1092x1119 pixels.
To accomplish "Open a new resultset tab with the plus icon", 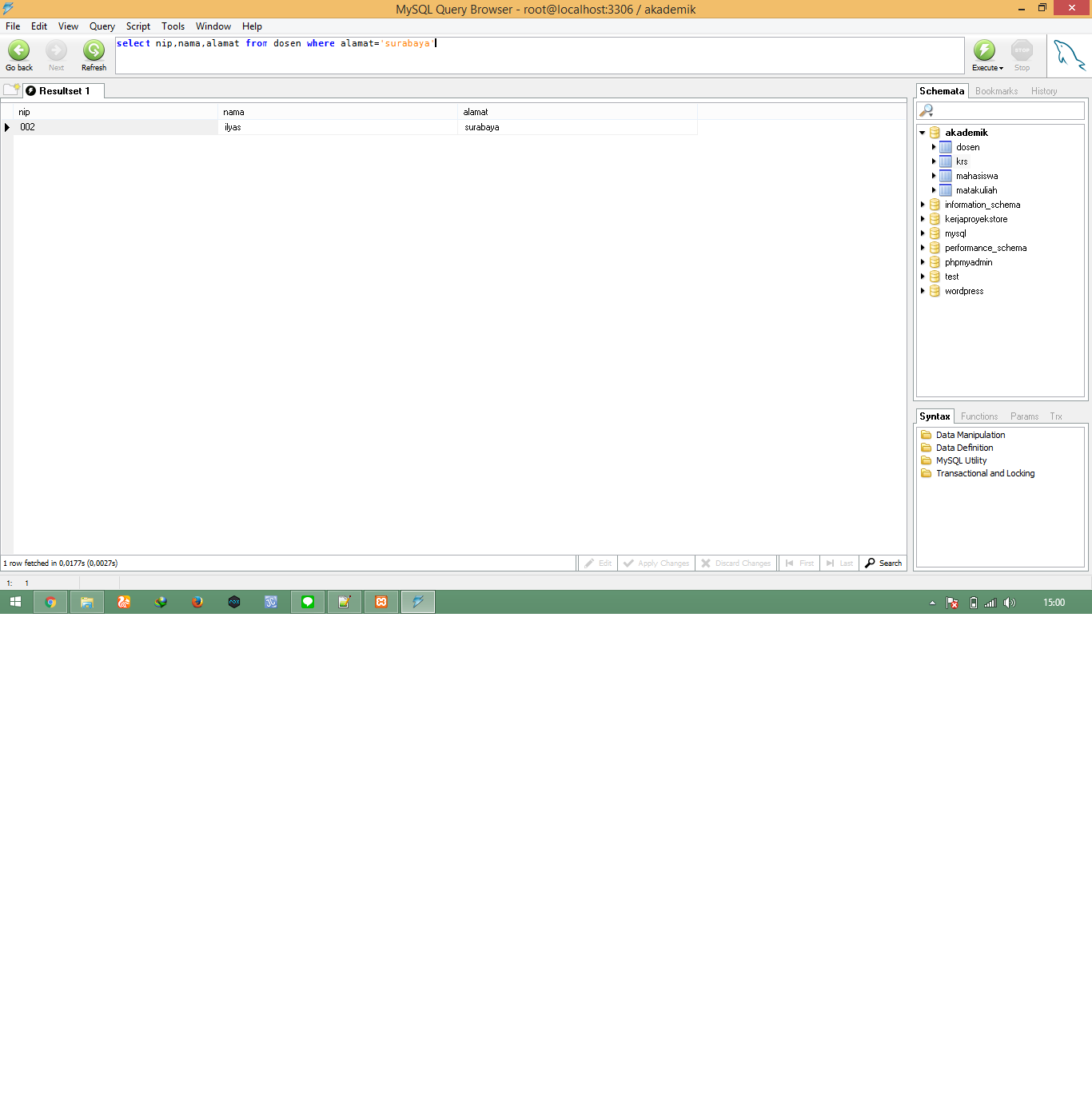I will pos(11,88).
